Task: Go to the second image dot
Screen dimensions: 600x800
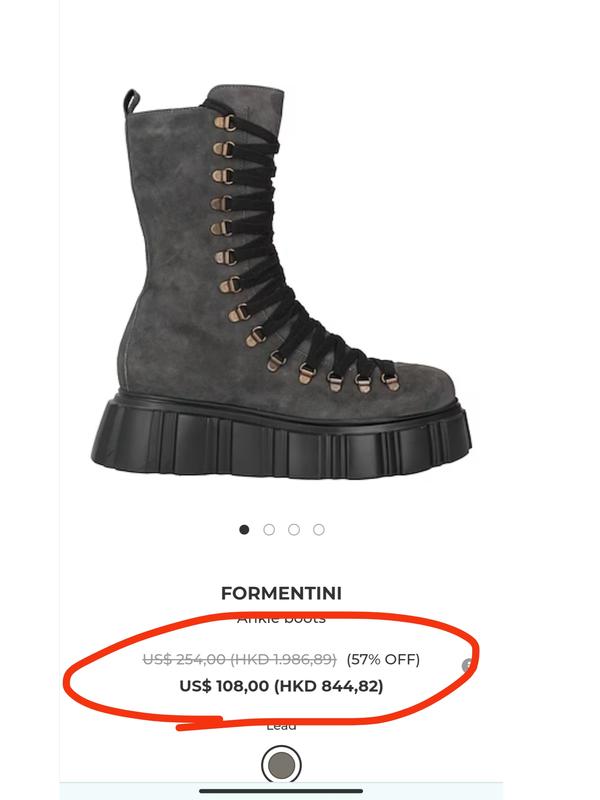Action: coord(269,530)
